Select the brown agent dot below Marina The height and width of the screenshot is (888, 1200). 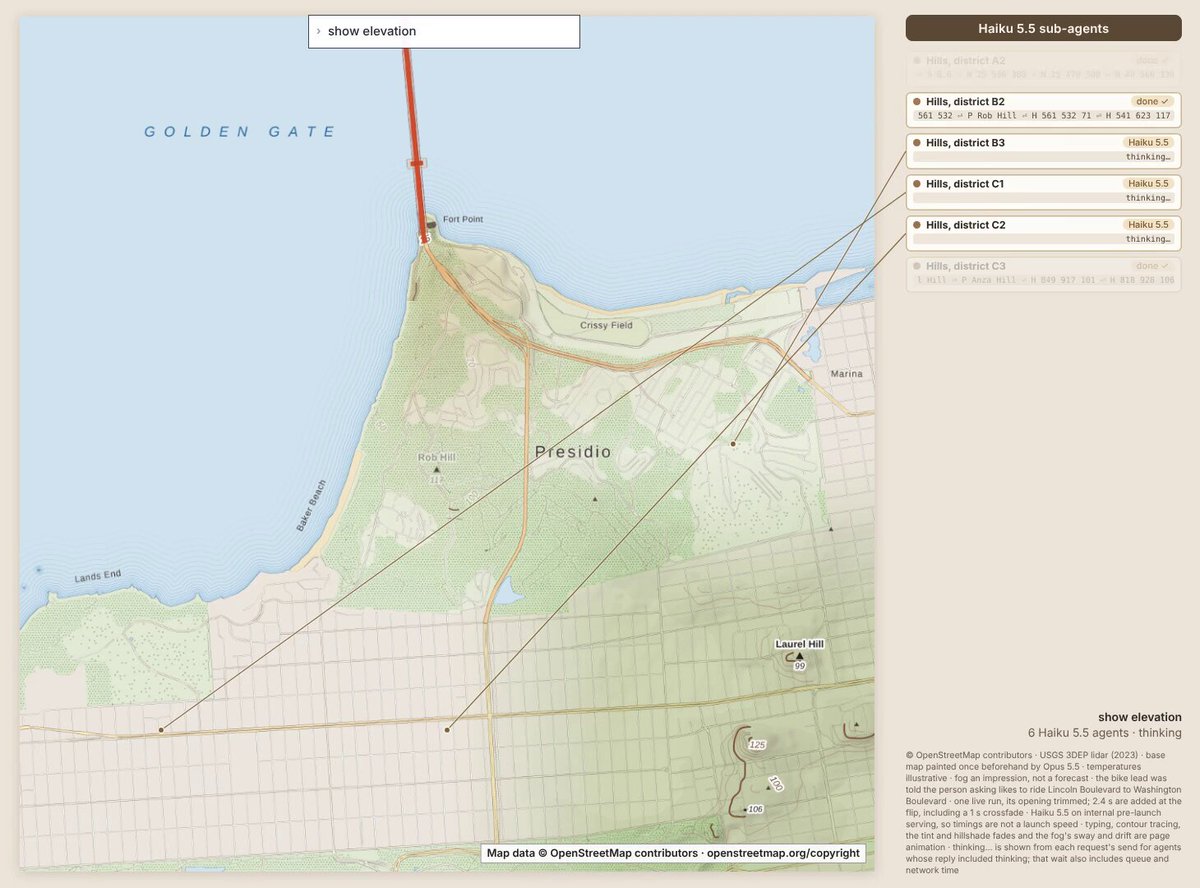733,443
